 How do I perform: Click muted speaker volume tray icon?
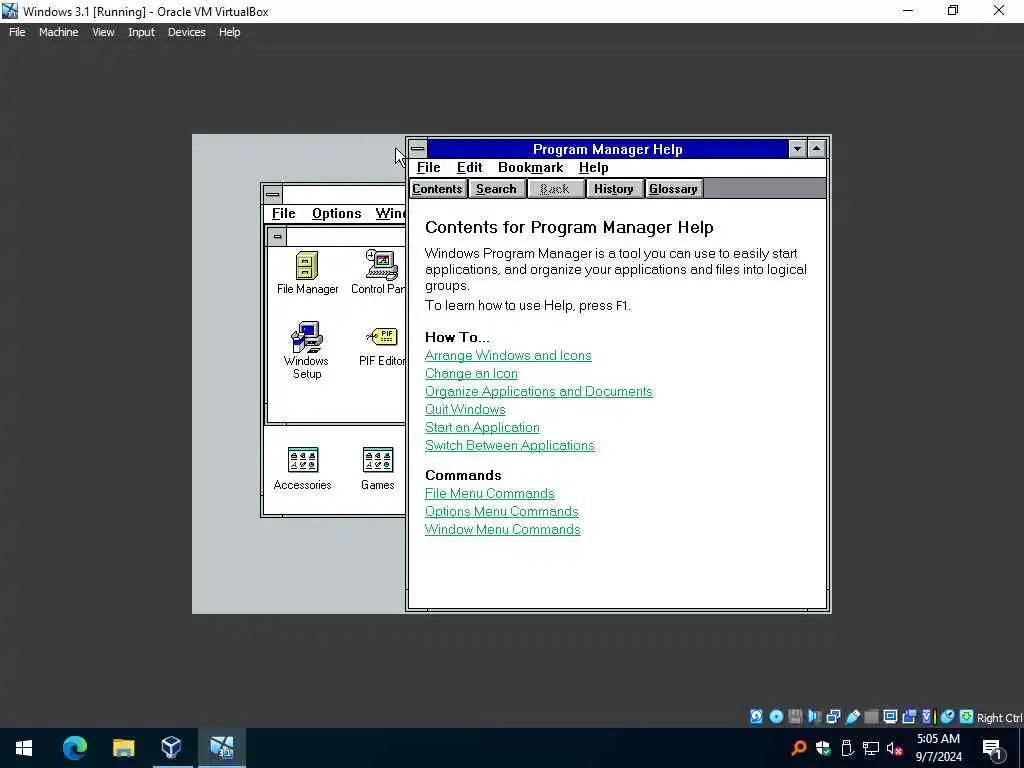(x=894, y=748)
